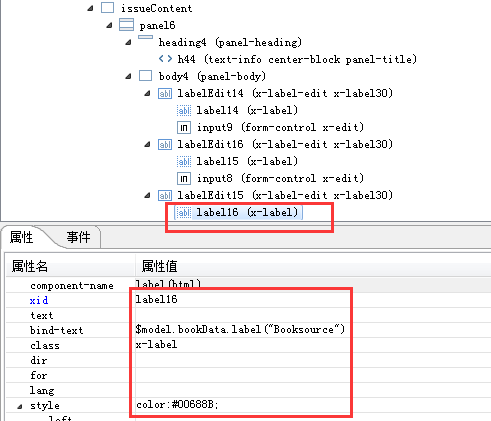
Task: Select h44 (text-info center-block panel-title)
Action: coord(297,59)
